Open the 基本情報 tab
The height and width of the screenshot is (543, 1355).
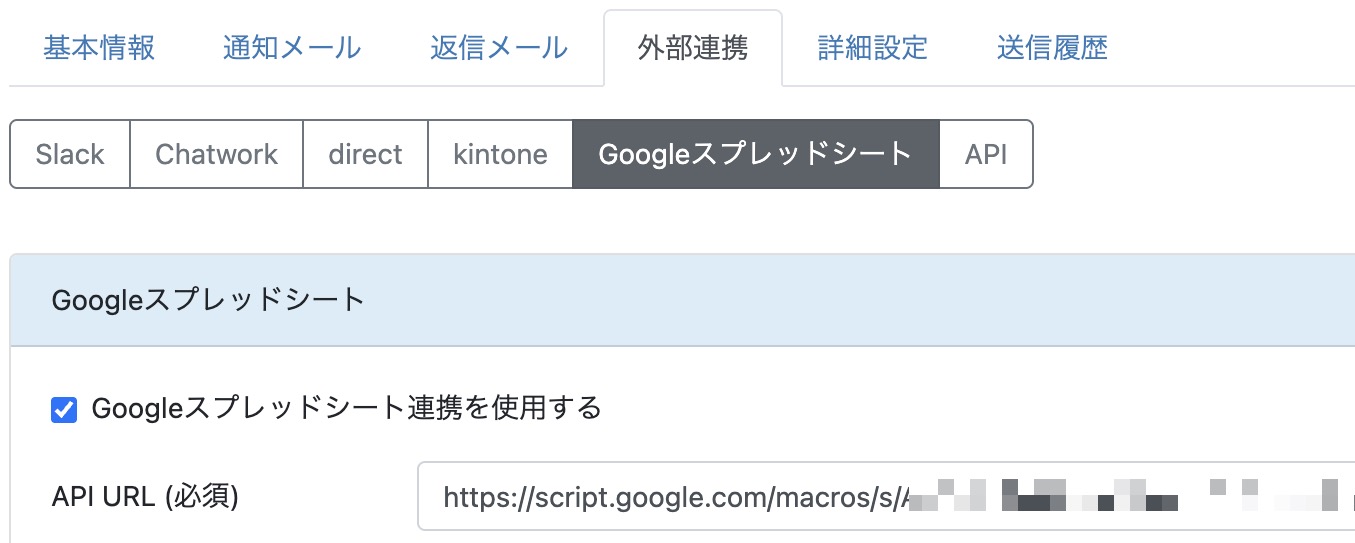[99, 48]
